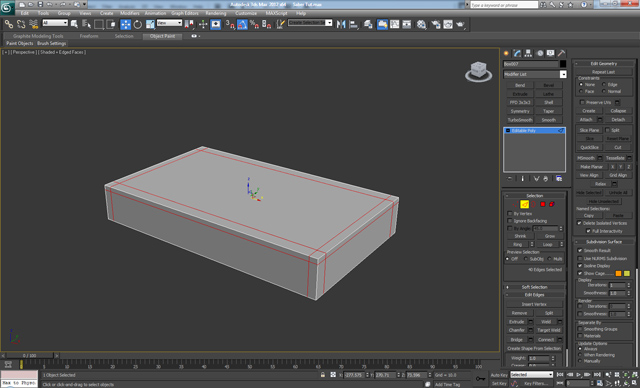Screen dimensions: 640x388
Task: Select Edge sub-object level icon
Action: tap(524, 204)
